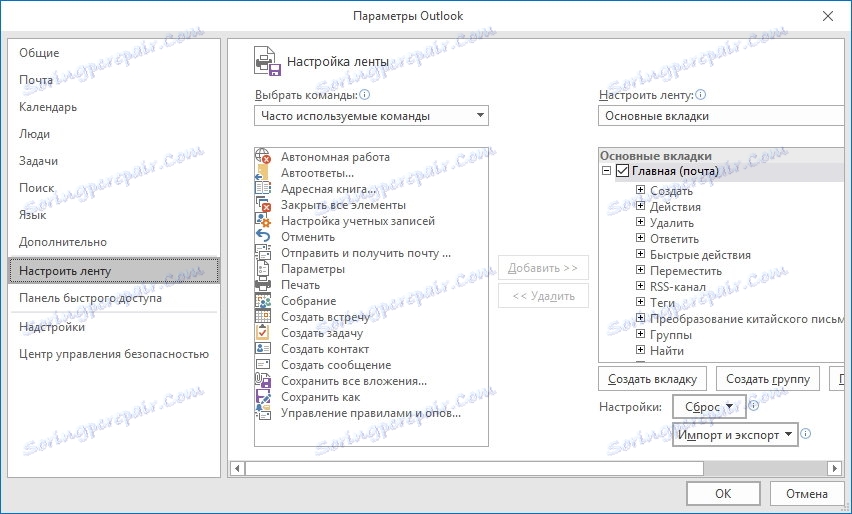The image size is (852, 514).
Task: Open the Надстройки section
Action: [52, 327]
